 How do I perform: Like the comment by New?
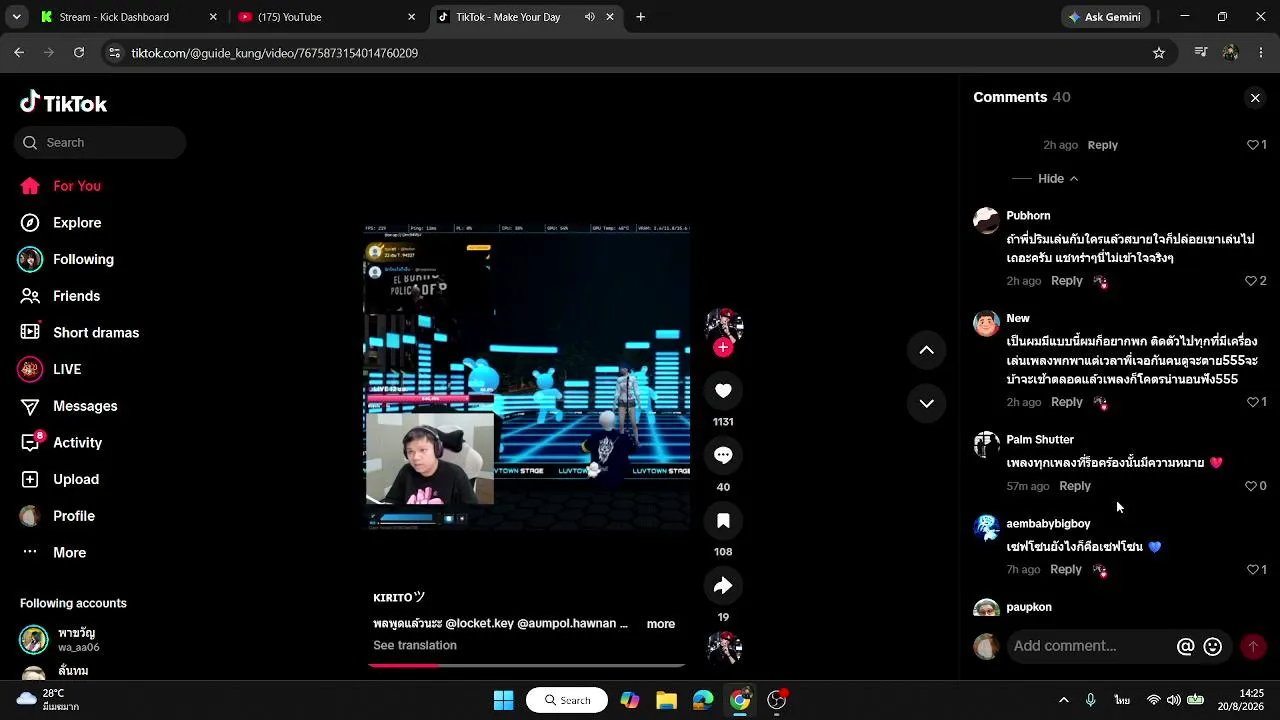[x=1252, y=402]
